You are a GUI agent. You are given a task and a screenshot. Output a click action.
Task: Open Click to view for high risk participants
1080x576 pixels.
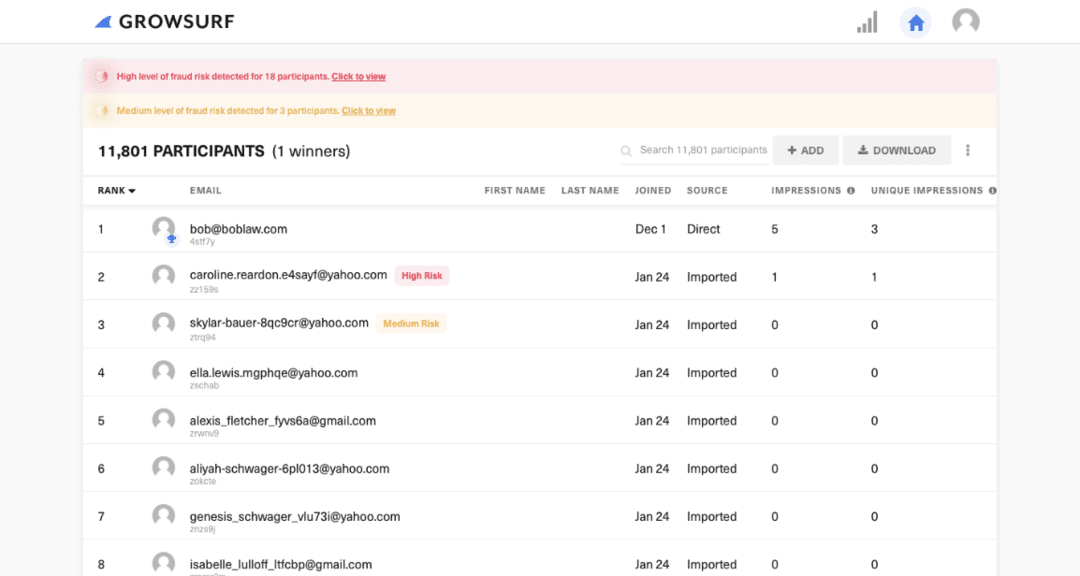click(358, 75)
